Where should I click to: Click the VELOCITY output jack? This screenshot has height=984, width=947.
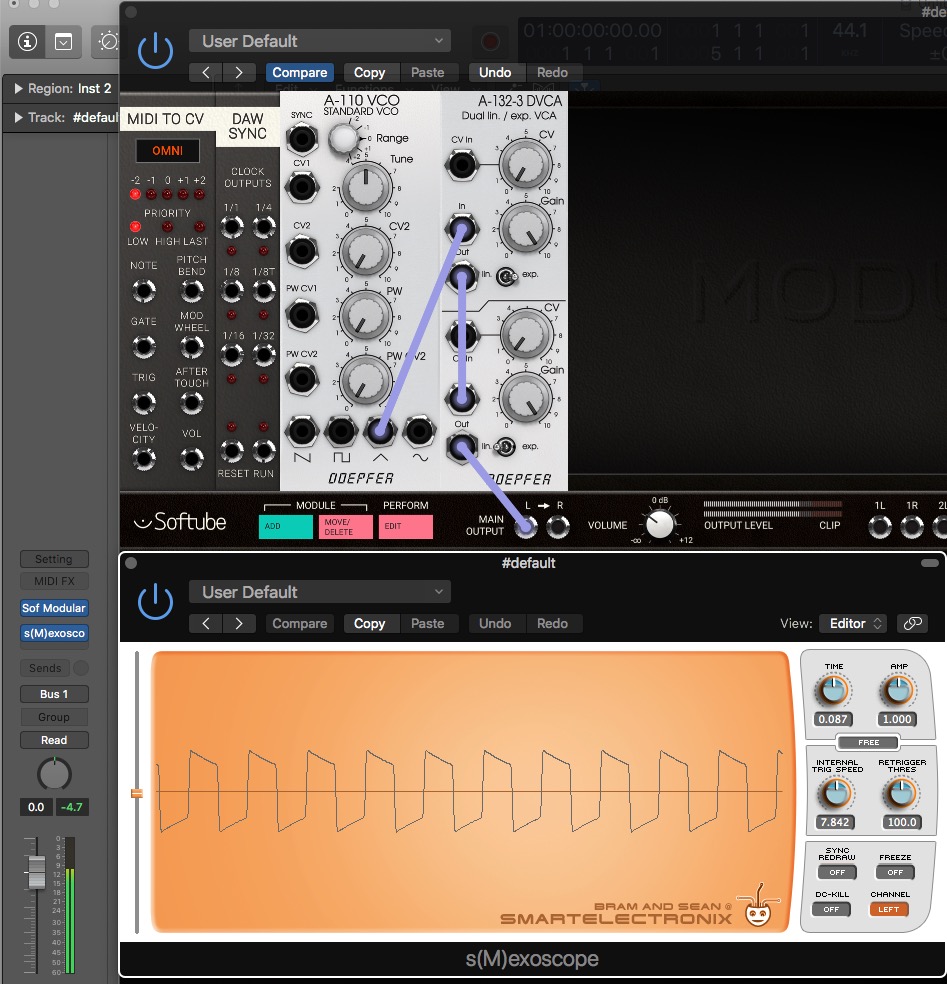(144, 459)
